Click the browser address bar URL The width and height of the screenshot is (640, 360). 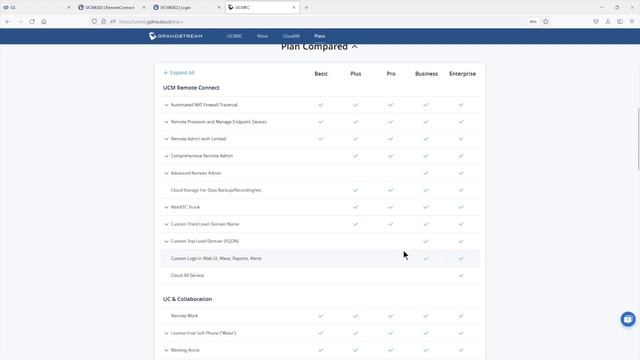pos(151,22)
